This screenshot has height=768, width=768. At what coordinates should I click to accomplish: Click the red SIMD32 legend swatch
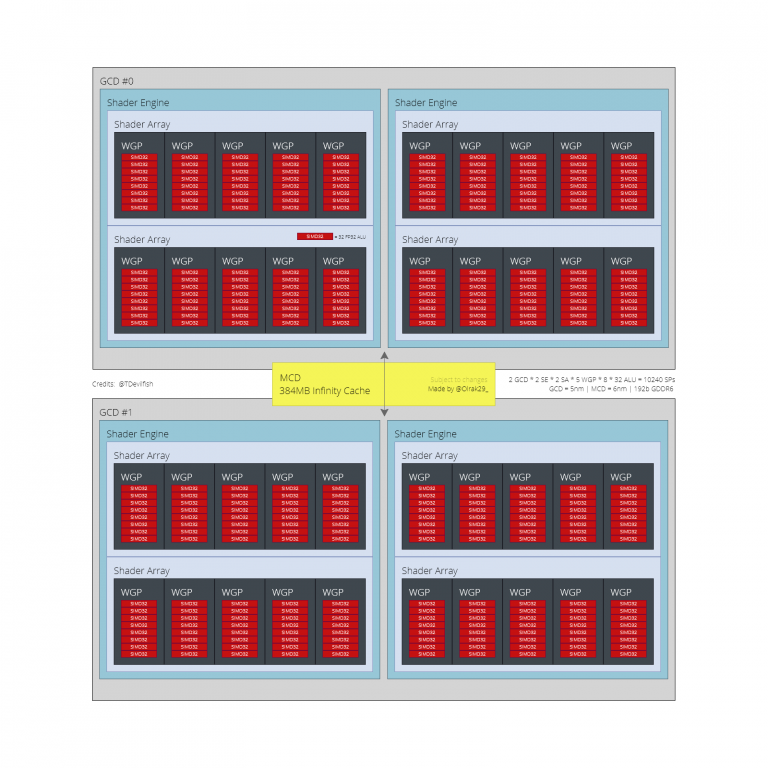click(x=314, y=237)
